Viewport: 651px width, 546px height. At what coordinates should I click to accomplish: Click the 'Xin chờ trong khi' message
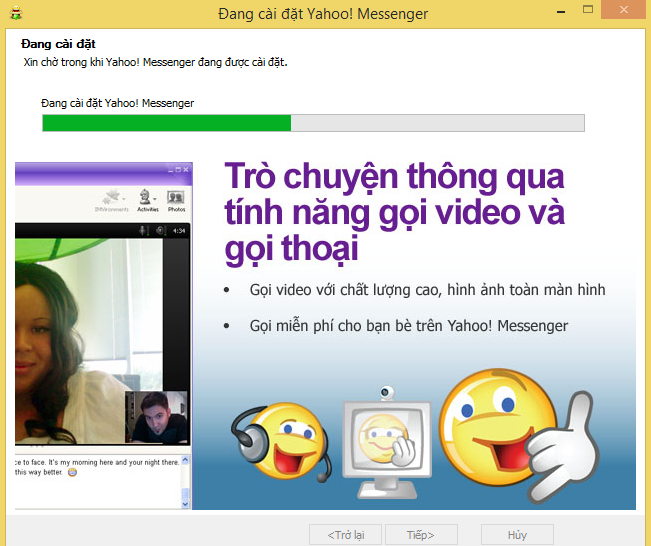pos(155,62)
